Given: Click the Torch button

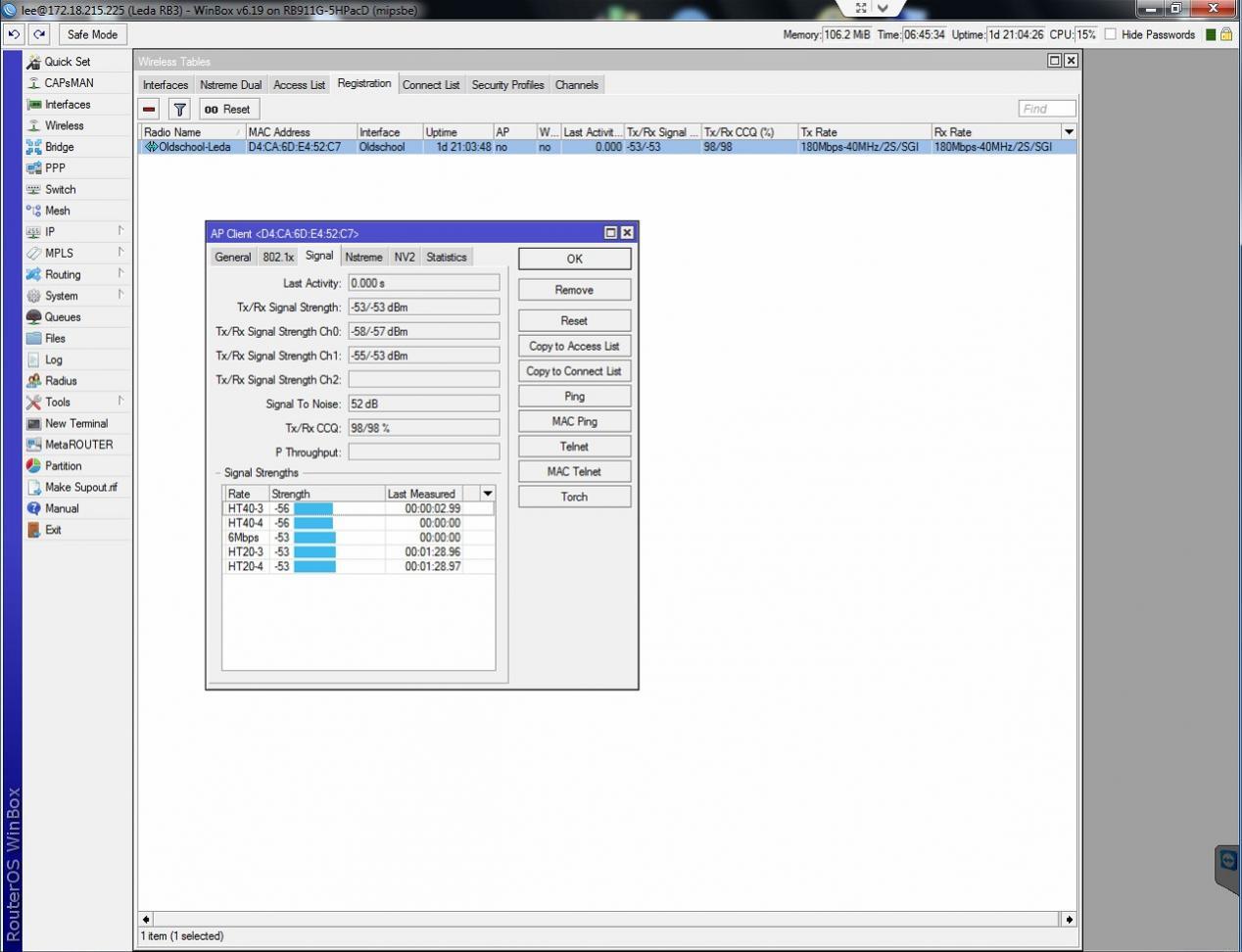Looking at the screenshot, I should (574, 497).
